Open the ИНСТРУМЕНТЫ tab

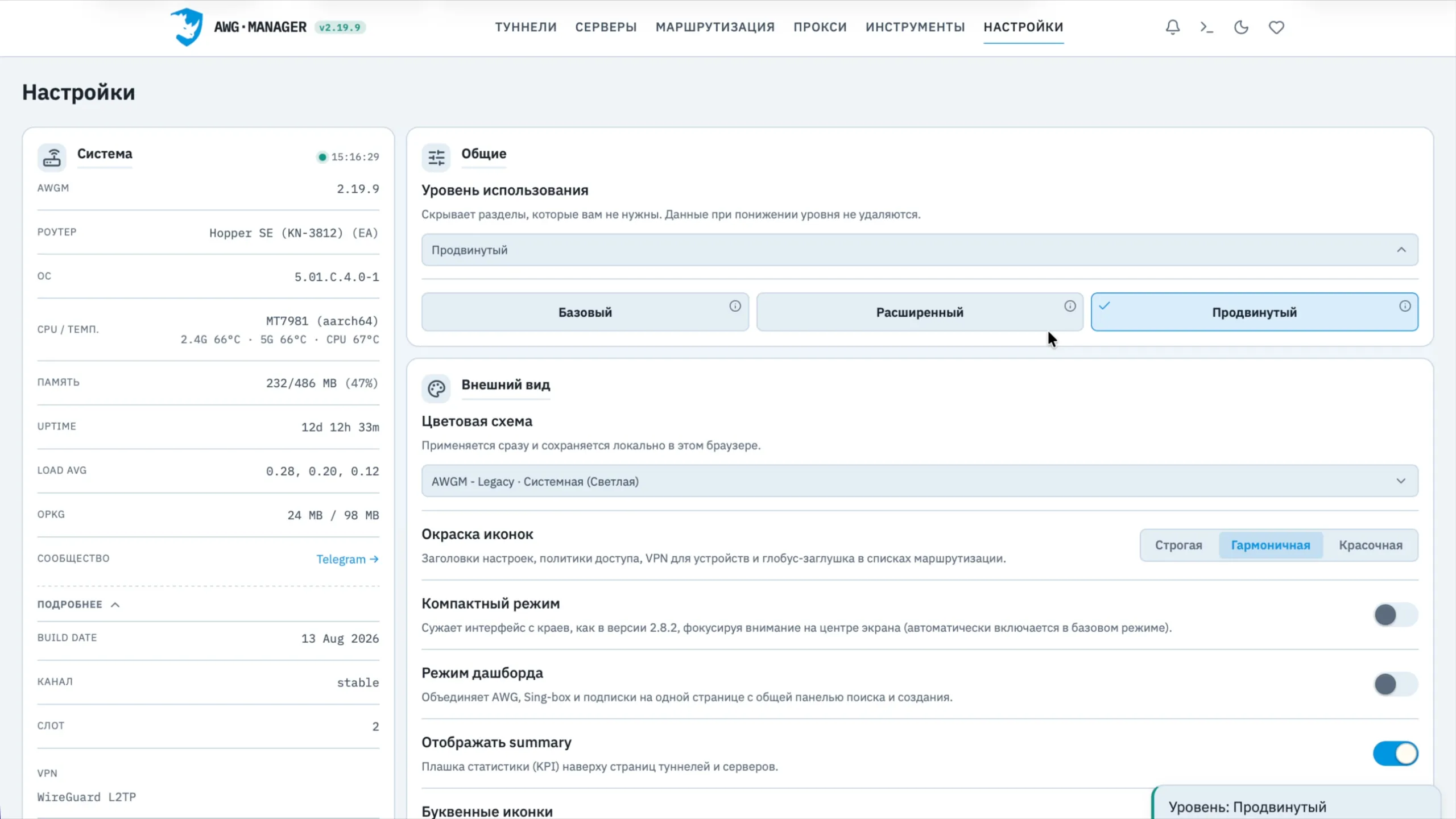click(x=915, y=27)
